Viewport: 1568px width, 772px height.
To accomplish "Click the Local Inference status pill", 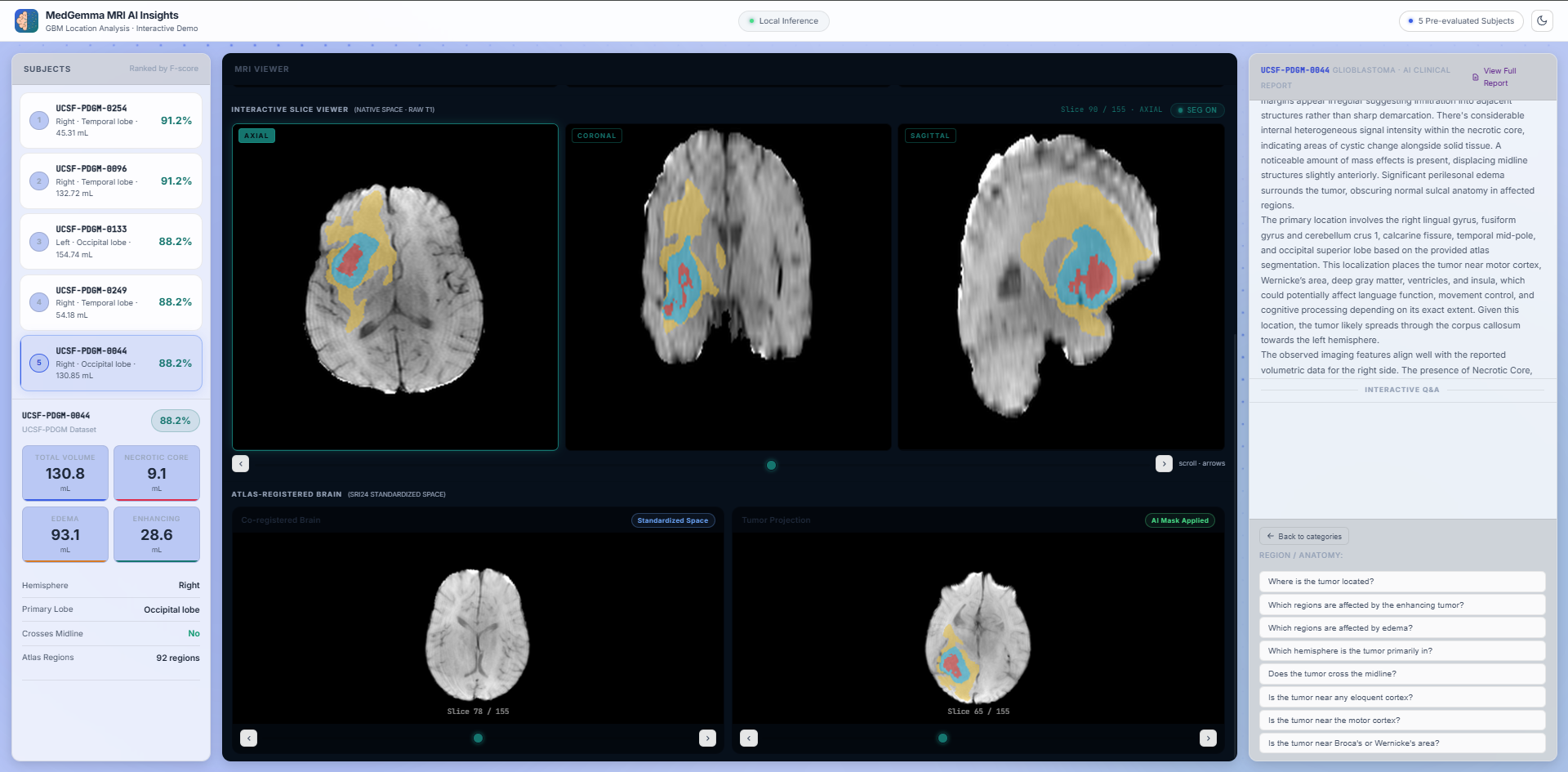I will pyautogui.click(x=783, y=20).
